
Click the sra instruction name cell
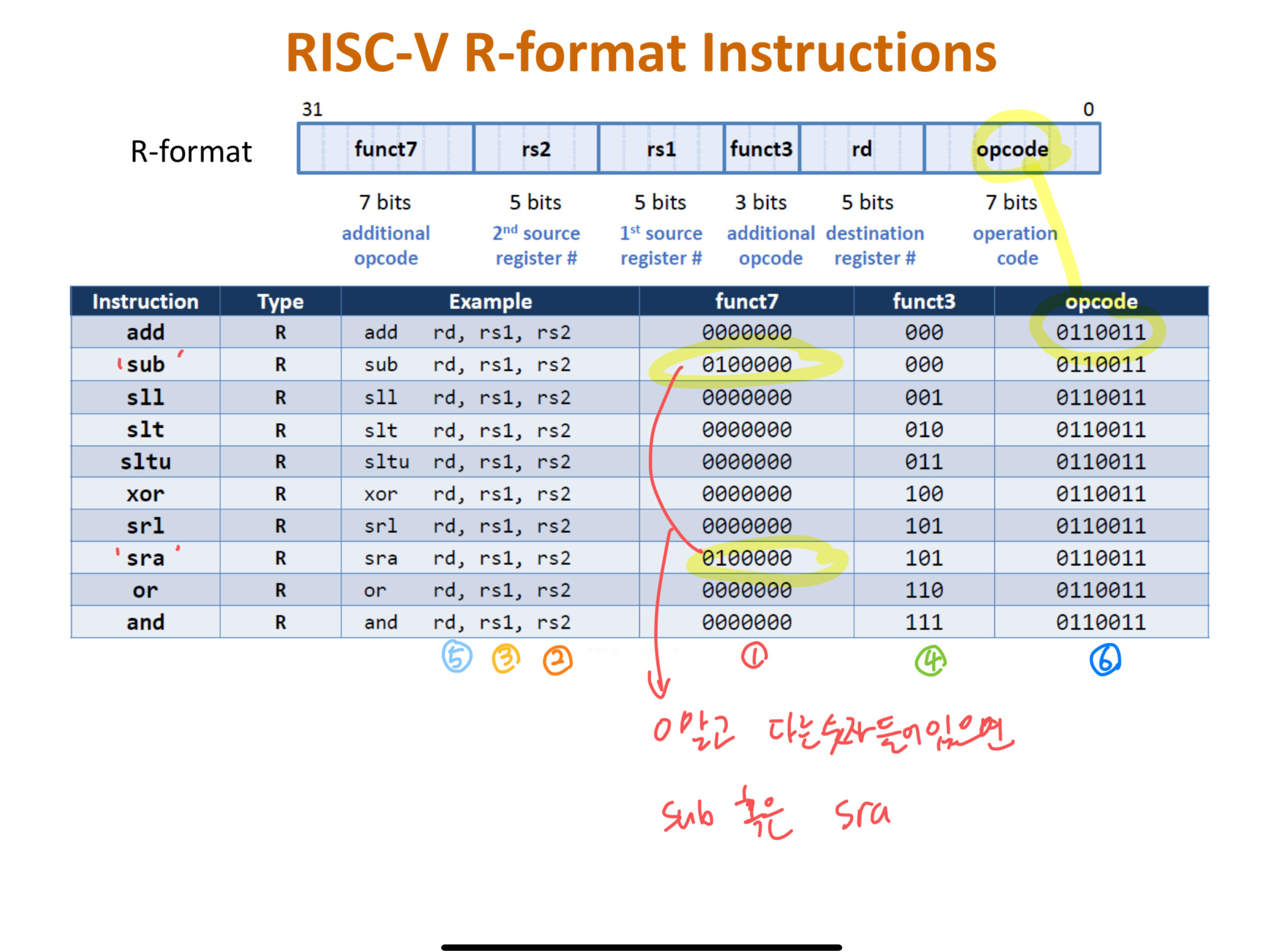point(145,558)
